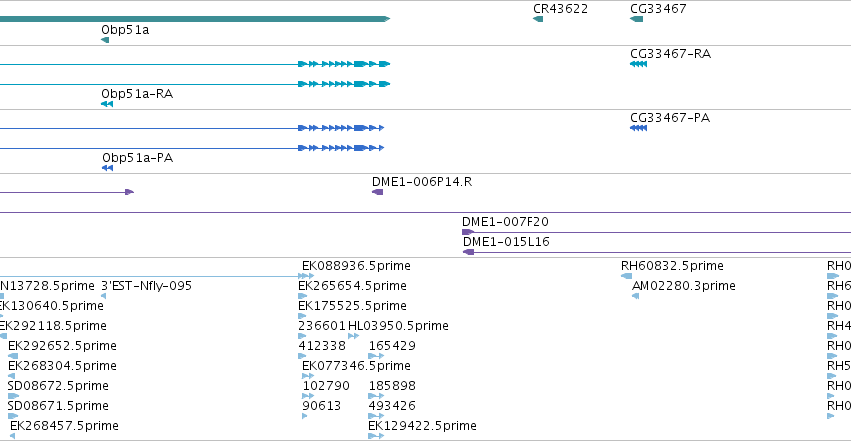Viewport: 851px width, 441px height.
Task: Select the HL03950.5prime label
Action: pyautogui.click(x=398, y=326)
